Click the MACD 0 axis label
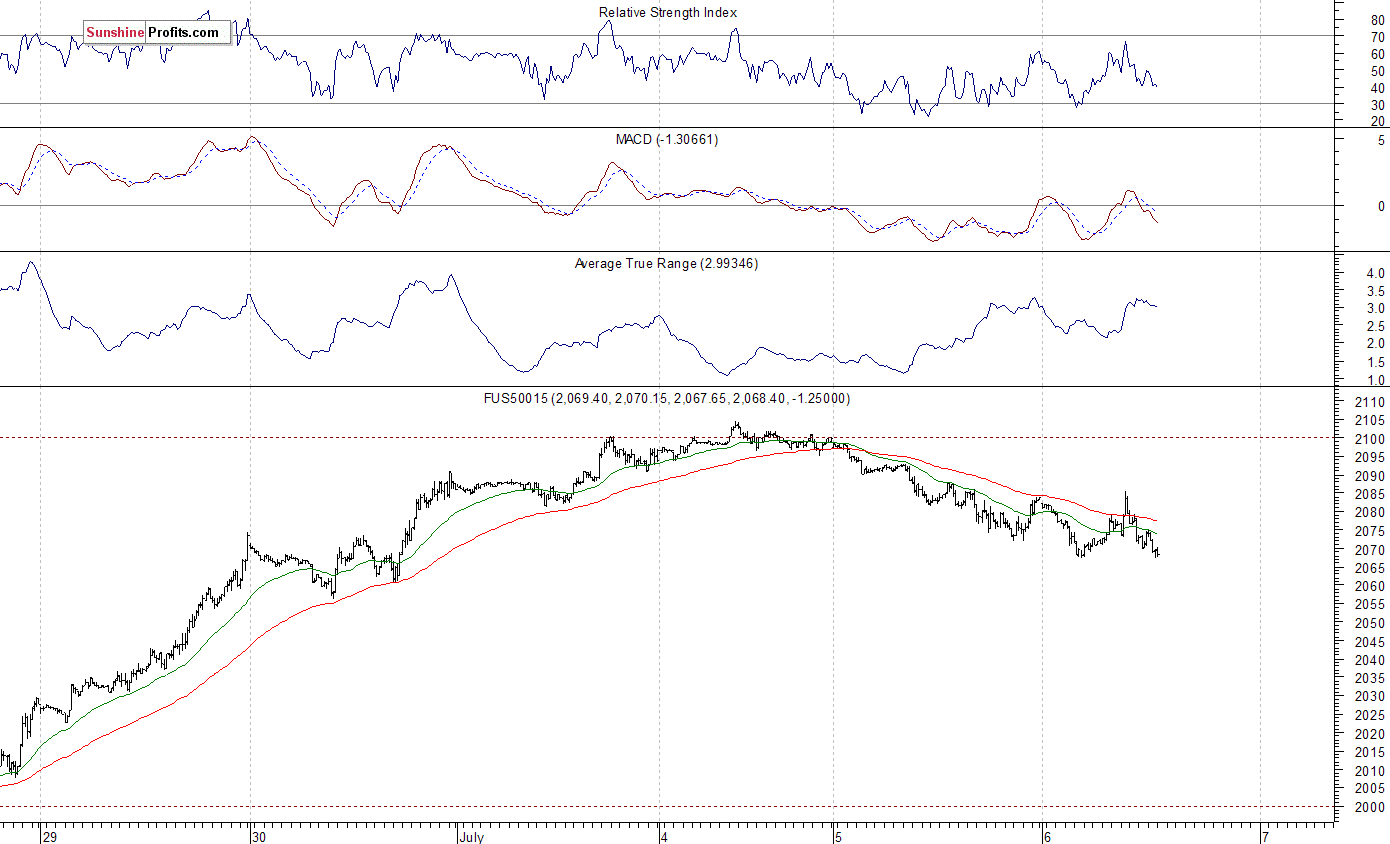This screenshot has width=1390, height=844. [x=1381, y=206]
